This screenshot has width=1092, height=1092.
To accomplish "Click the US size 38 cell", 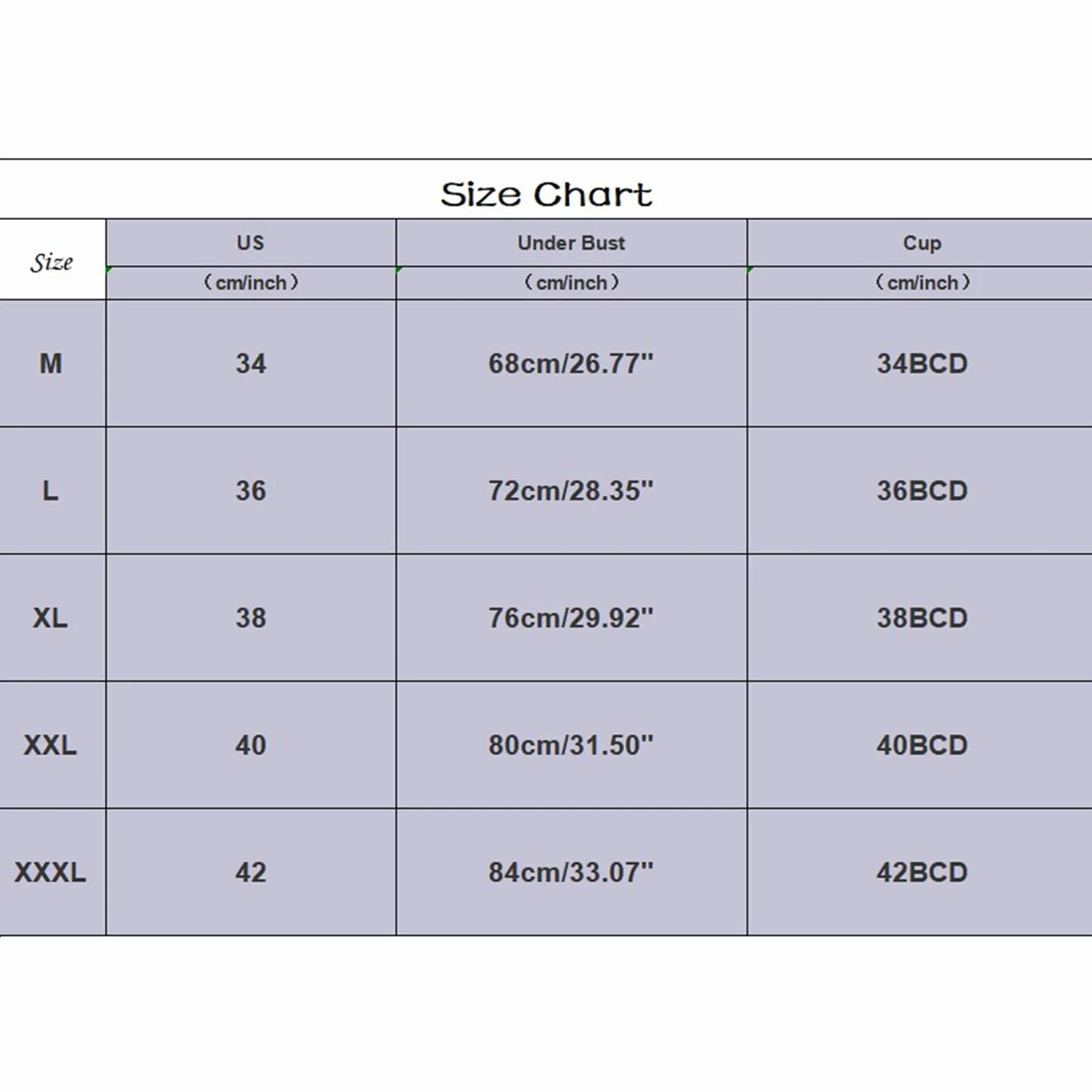I will (x=251, y=618).
